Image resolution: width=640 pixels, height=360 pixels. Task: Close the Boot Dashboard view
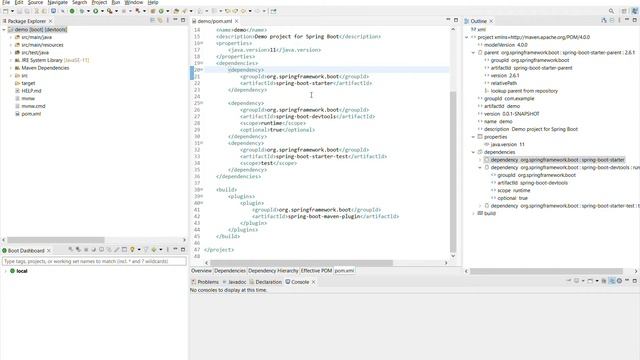[x=49, y=250]
